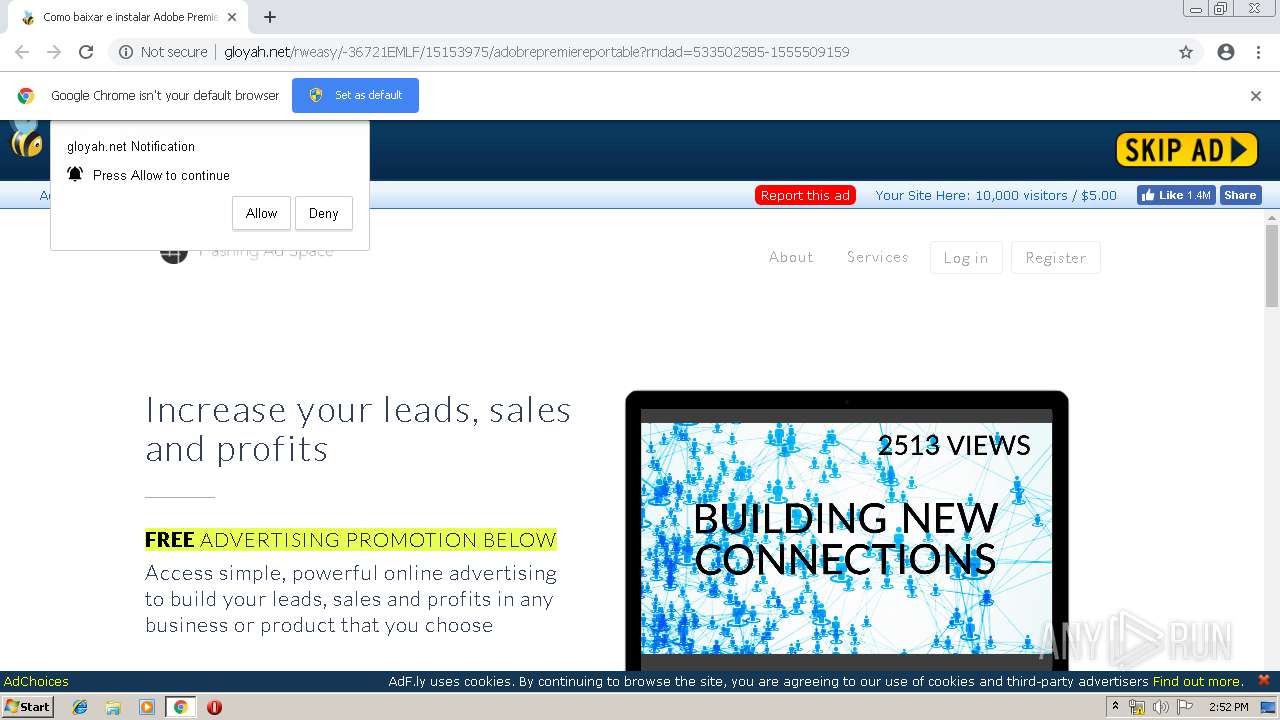Go back with the browser back arrow
This screenshot has height=720, width=1280.
(22, 52)
